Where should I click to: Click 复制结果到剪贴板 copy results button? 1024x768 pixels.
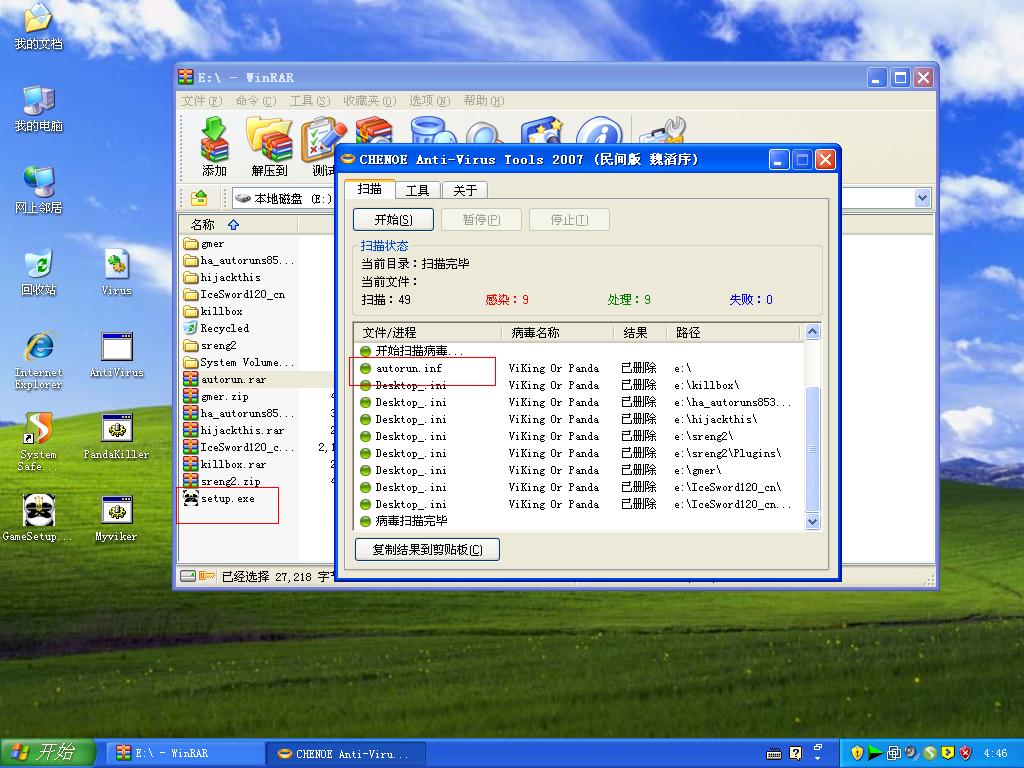pos(427,550)
